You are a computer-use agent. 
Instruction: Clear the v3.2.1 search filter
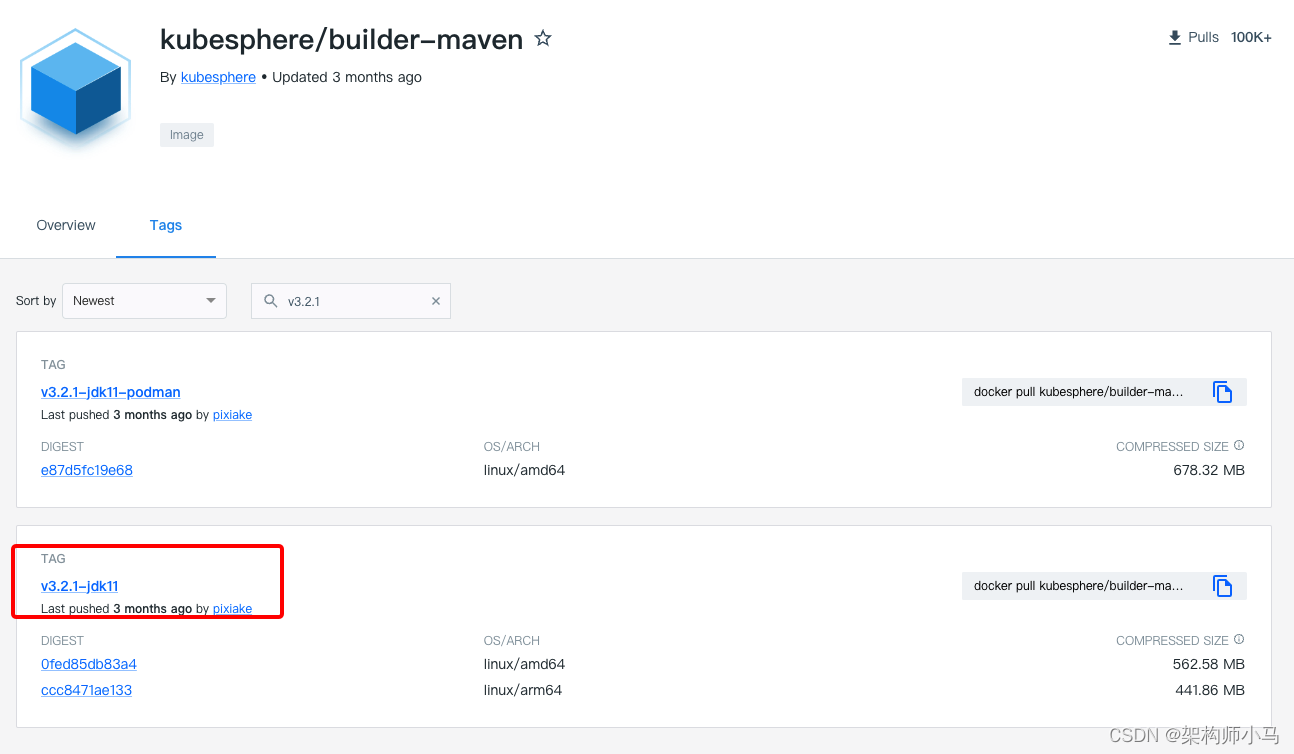pos(436,301)
